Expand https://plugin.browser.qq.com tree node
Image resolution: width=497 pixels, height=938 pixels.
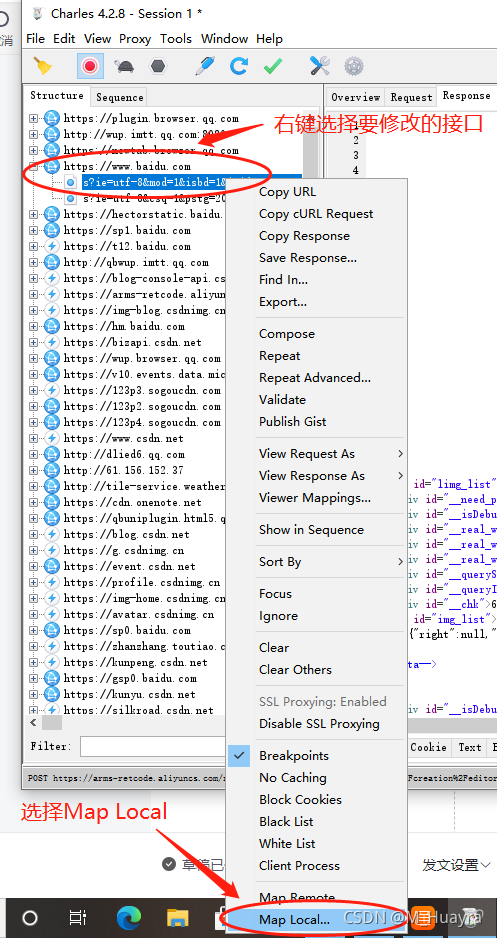(33, 118)
